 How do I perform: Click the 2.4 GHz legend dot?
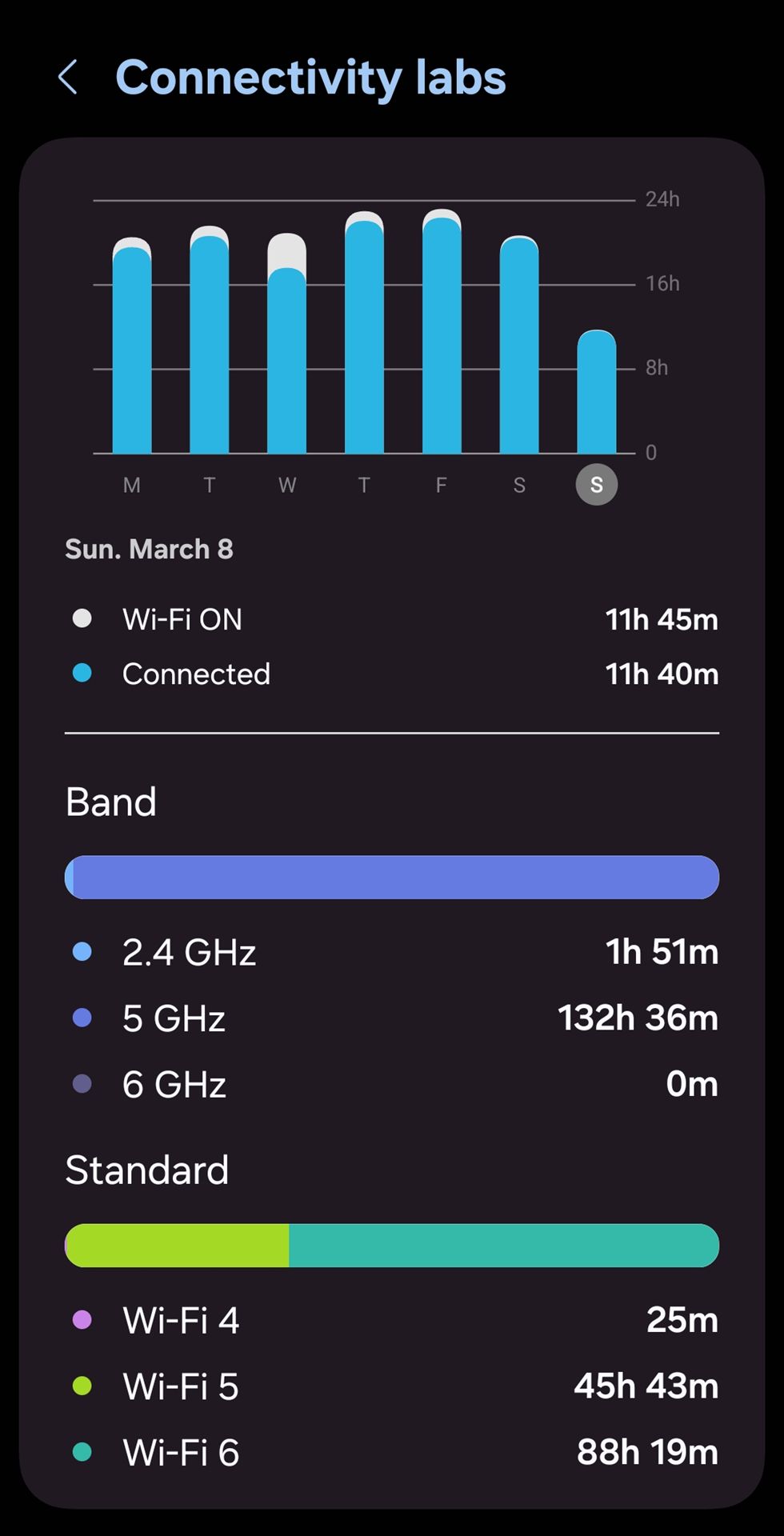pyautogui.click(x=82, y=952)
